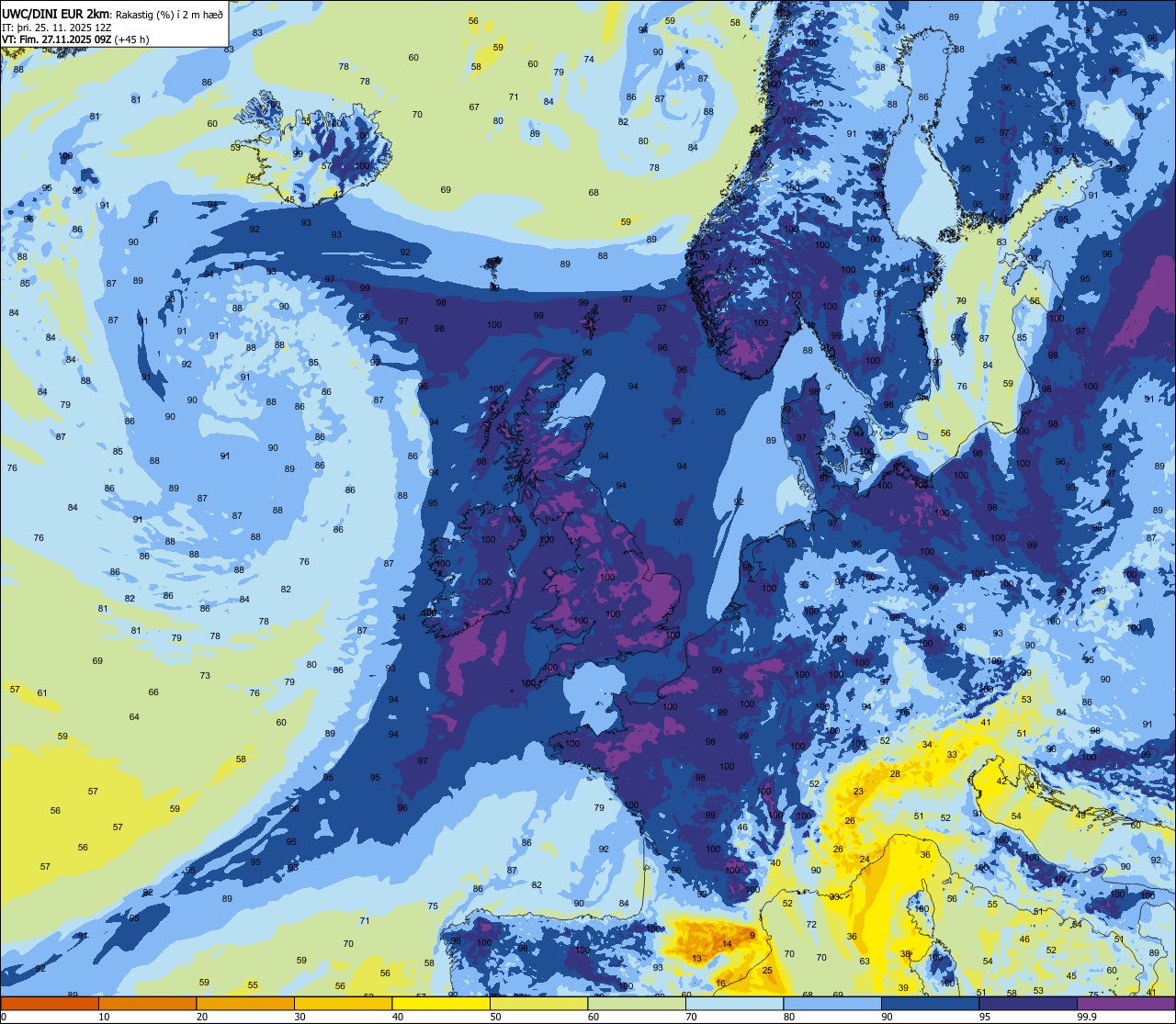The image size is (1176, 1024).
Task: Click the legend tick label "95"
Action: (984, 1017)
